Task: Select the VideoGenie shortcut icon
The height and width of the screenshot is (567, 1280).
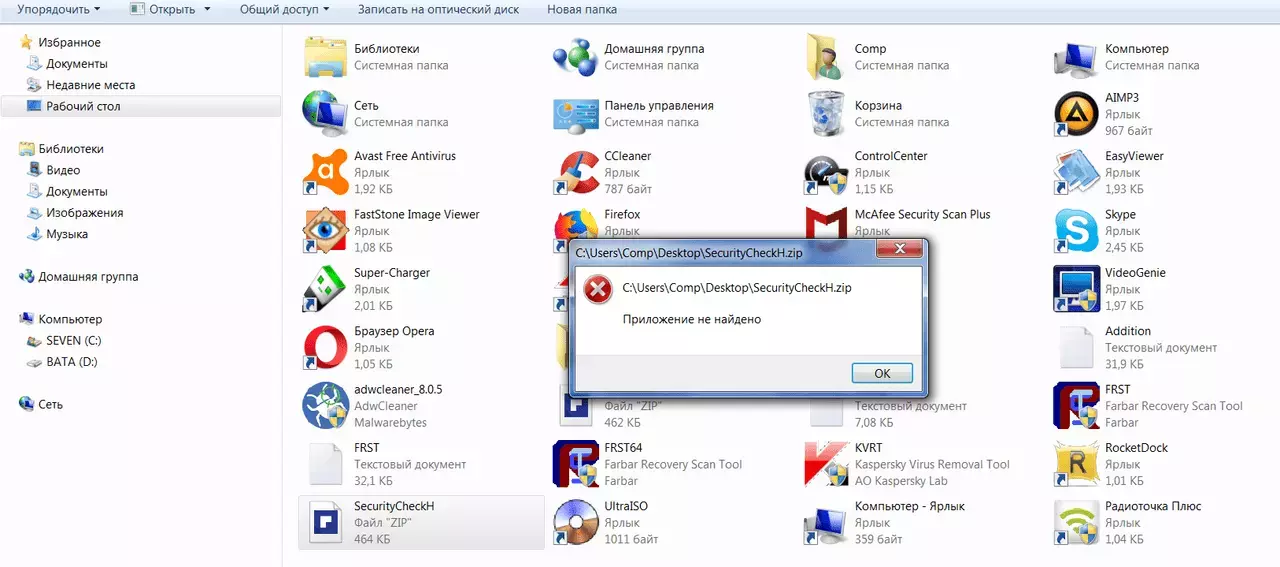Action: pos(1076,289)
